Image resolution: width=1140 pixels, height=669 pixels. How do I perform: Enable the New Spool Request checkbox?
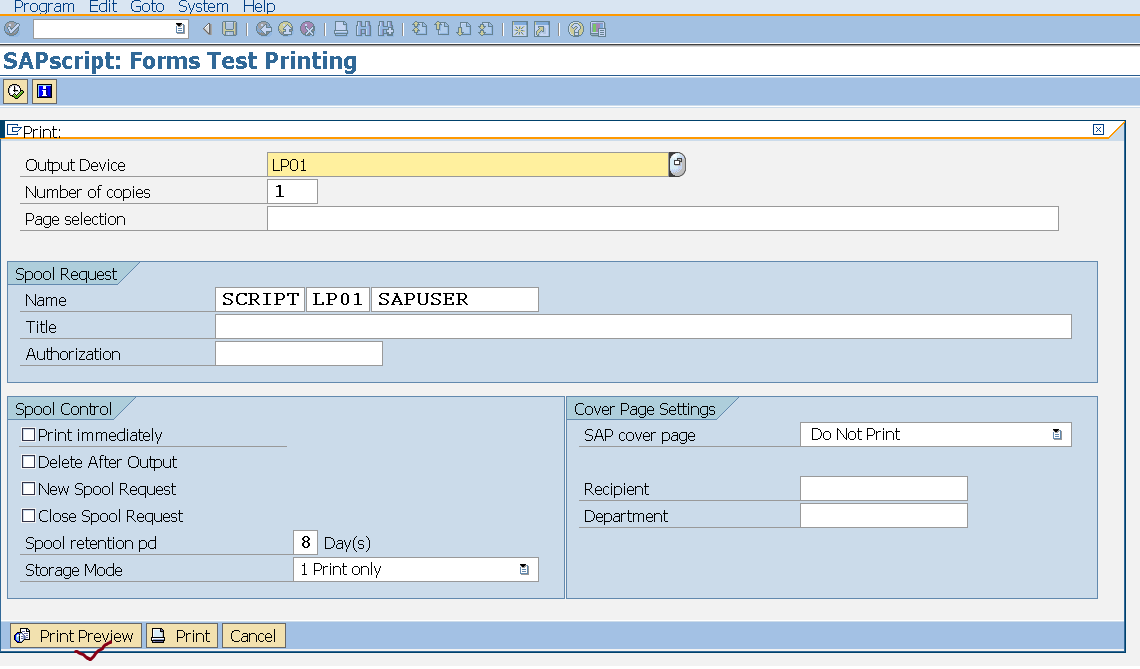[x=28, y=489]
